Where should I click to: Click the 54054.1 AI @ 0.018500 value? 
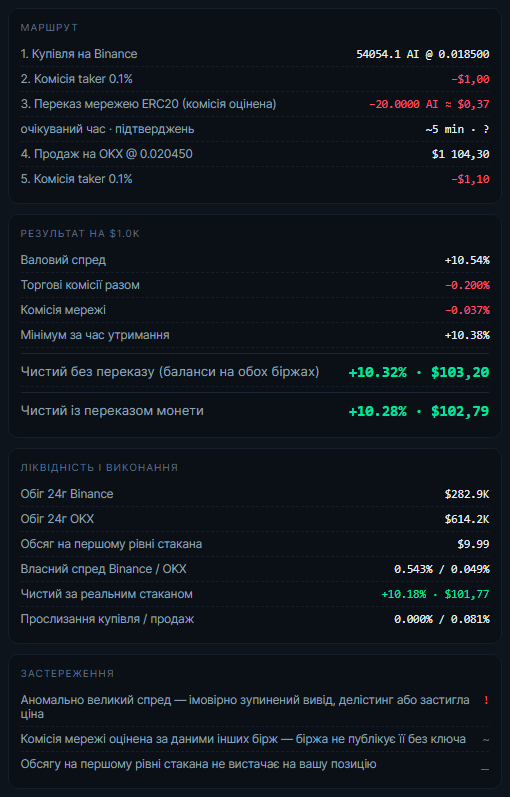pos(423,54)
